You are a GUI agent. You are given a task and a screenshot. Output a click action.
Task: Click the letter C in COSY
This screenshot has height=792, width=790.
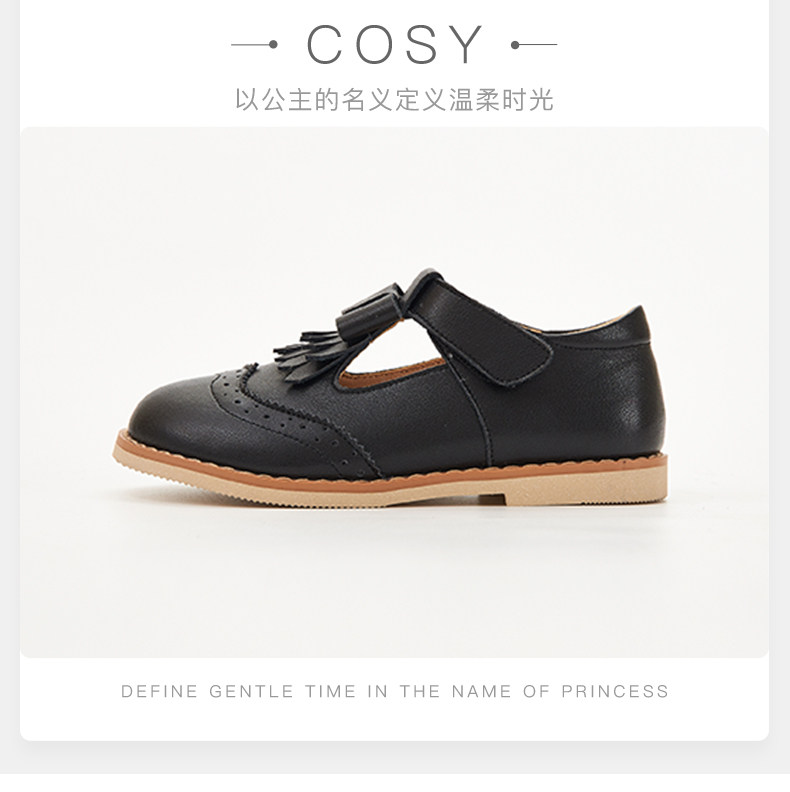click(x=326, y=44)
